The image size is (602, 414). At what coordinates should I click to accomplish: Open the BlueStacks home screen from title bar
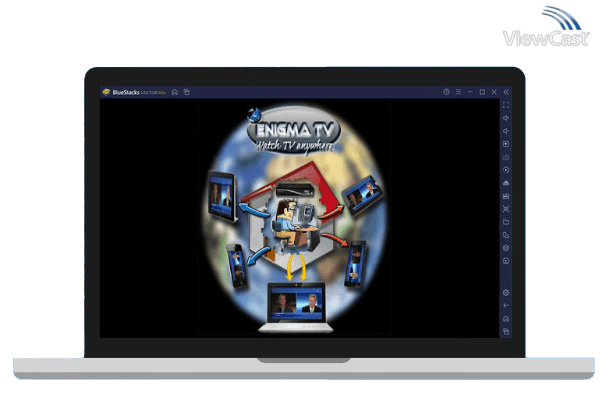[x=175, y=92]
